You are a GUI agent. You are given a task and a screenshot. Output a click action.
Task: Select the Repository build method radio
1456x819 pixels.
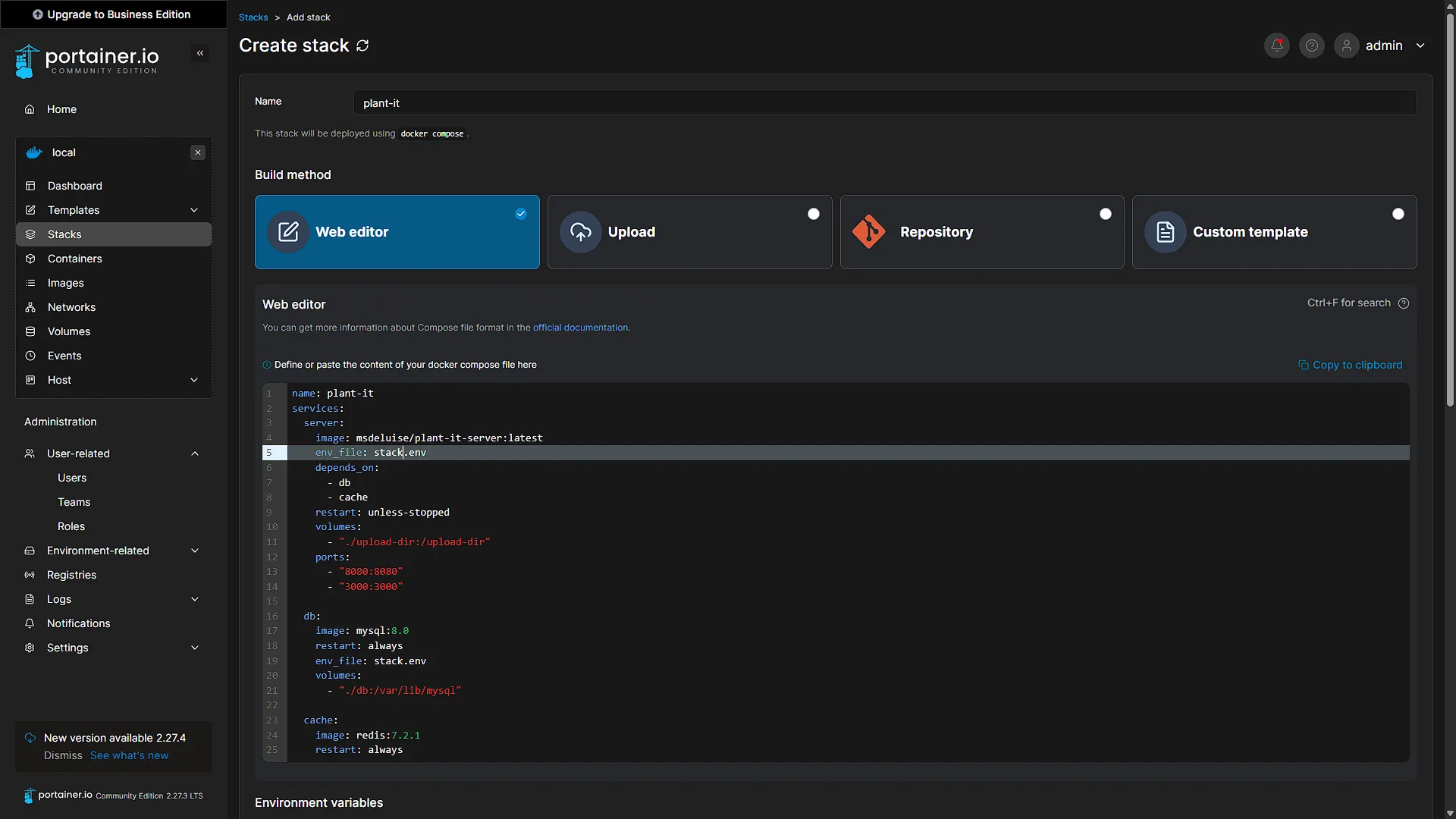pos(1106,214)
